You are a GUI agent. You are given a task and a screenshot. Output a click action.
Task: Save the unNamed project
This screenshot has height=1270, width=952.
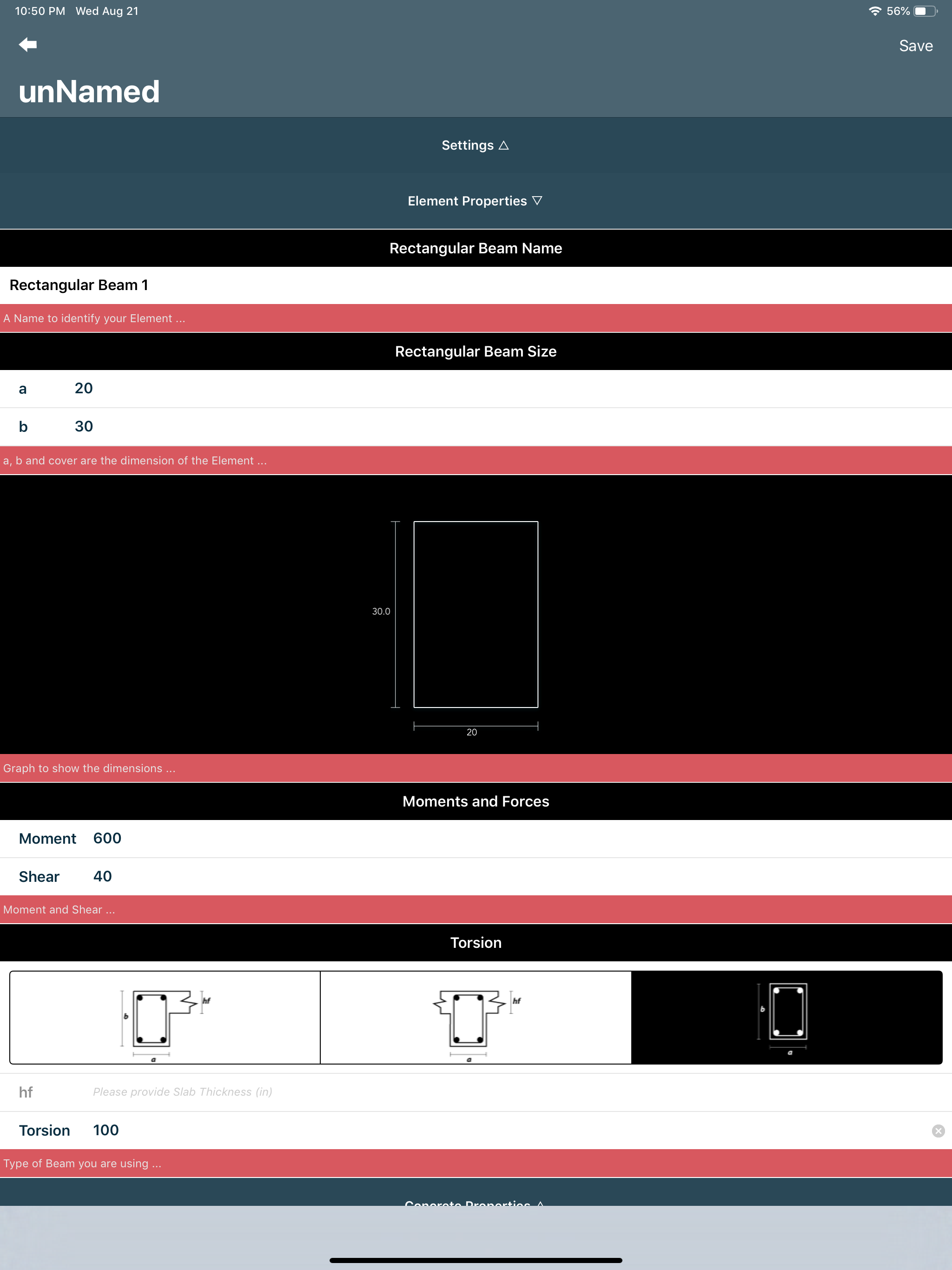coord(915,46)
